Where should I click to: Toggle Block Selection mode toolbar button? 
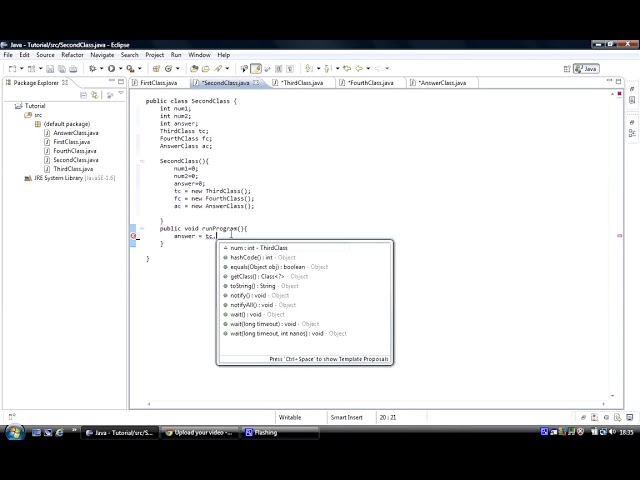[x=278, y=69]
